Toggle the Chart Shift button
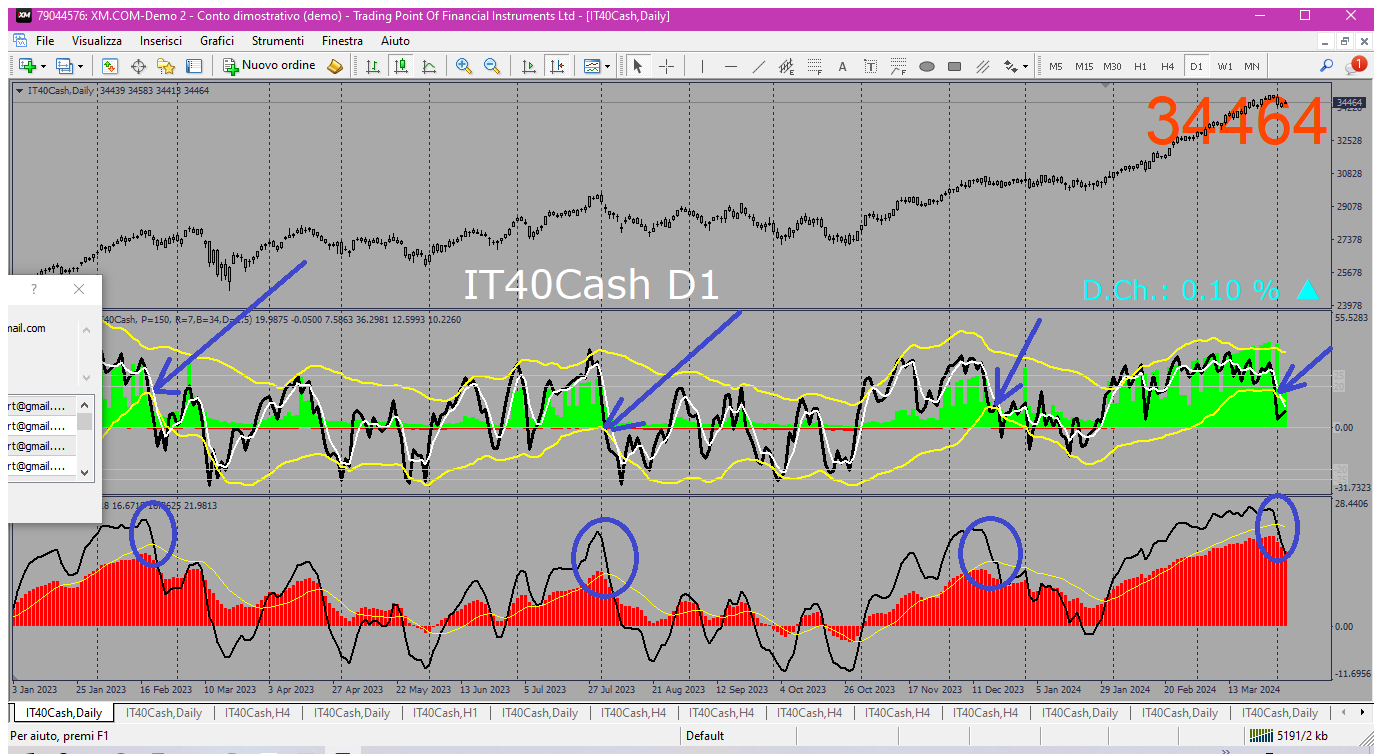Viewport: 1382px width, 754px height. pyautogui.click(x=557, y=66)
